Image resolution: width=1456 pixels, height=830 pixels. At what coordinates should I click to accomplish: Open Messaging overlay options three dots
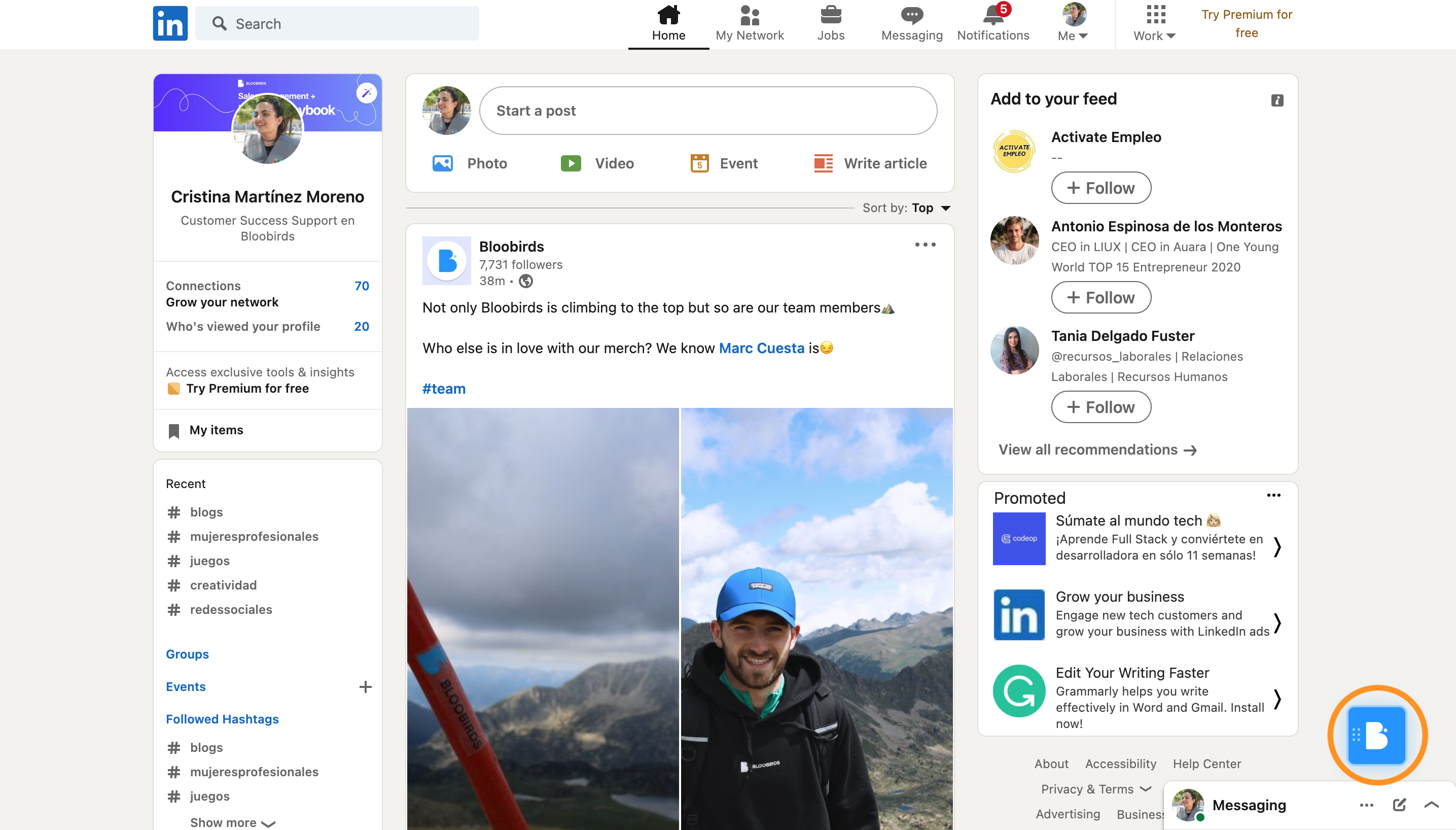(x=1366, y=805)
